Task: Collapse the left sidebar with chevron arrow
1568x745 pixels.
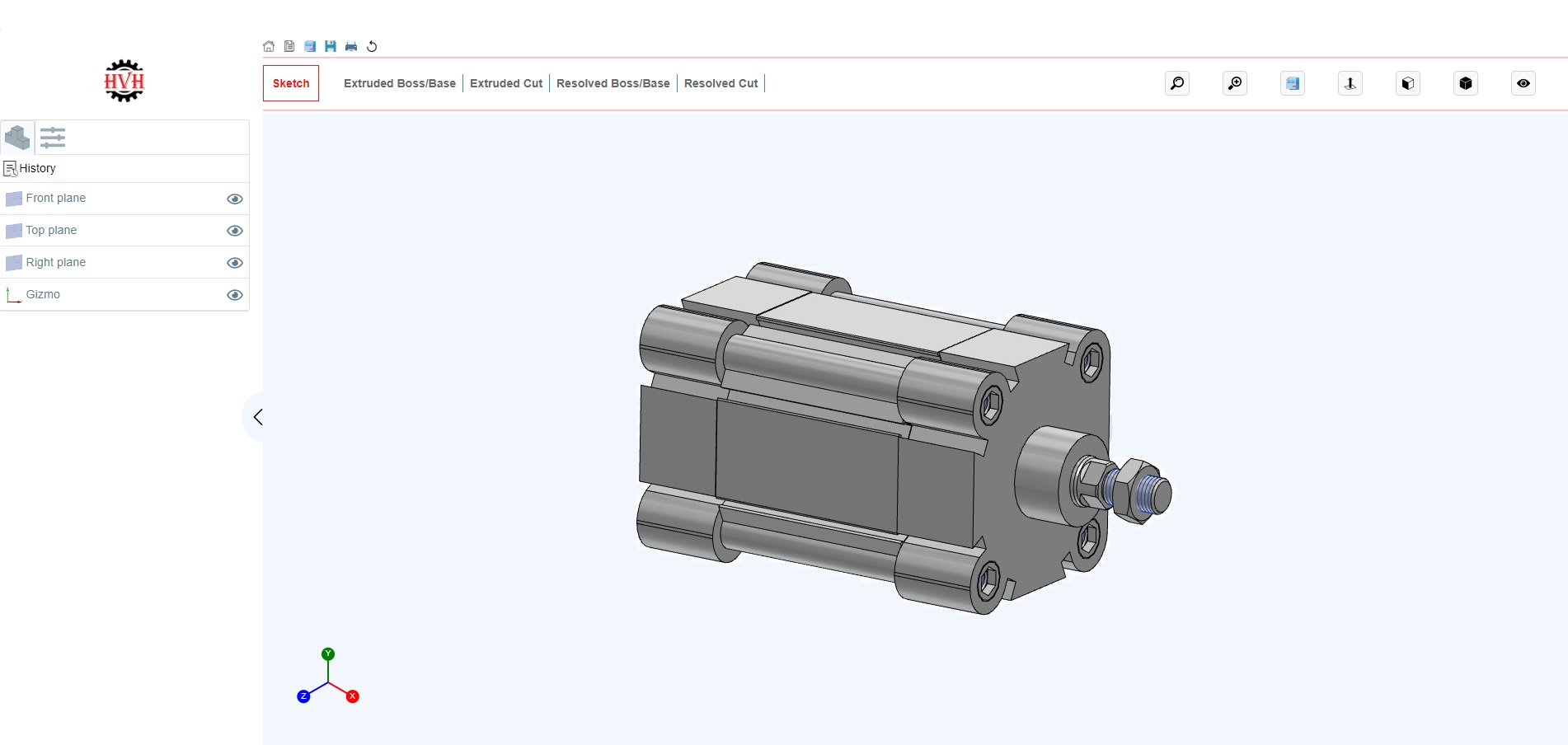Action: pos(258,417)
